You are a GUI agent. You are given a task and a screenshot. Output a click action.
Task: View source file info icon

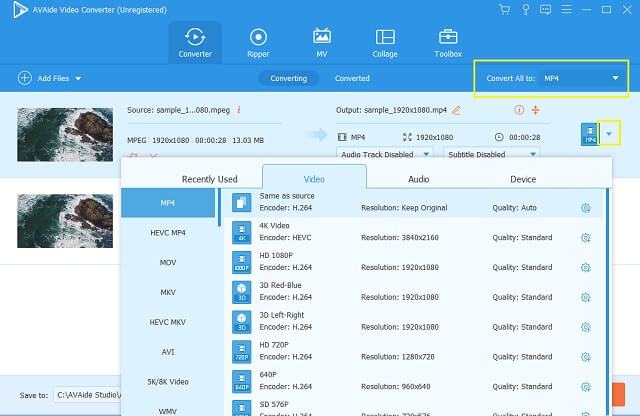pos(239,110)
